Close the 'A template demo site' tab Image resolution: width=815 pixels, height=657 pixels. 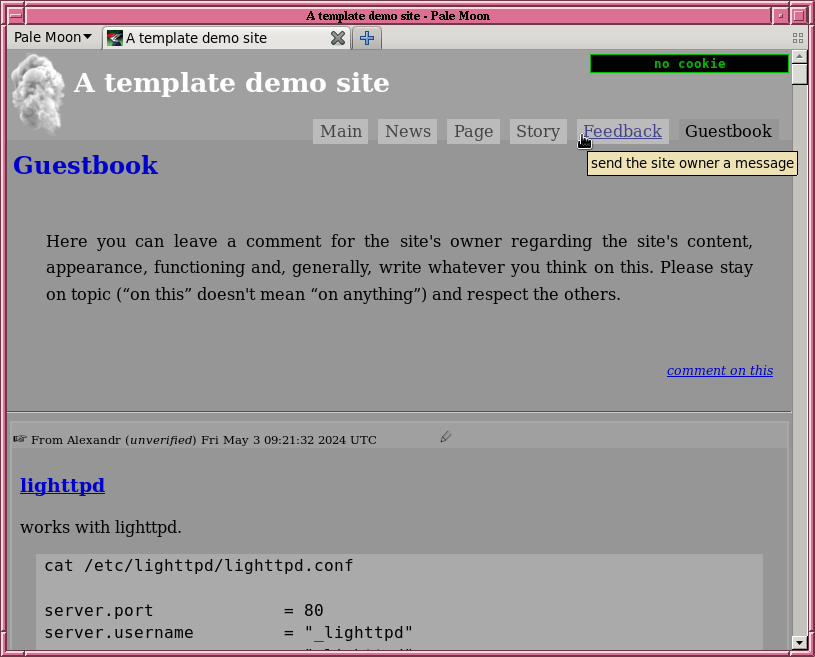338,38
